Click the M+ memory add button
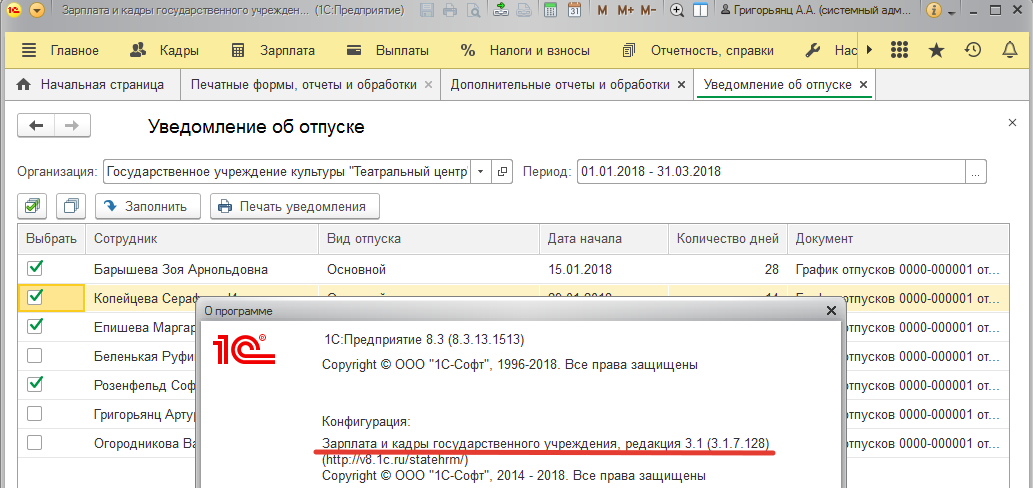The height and width of the screenshot is (488, 1033). [x=626, y=11]
